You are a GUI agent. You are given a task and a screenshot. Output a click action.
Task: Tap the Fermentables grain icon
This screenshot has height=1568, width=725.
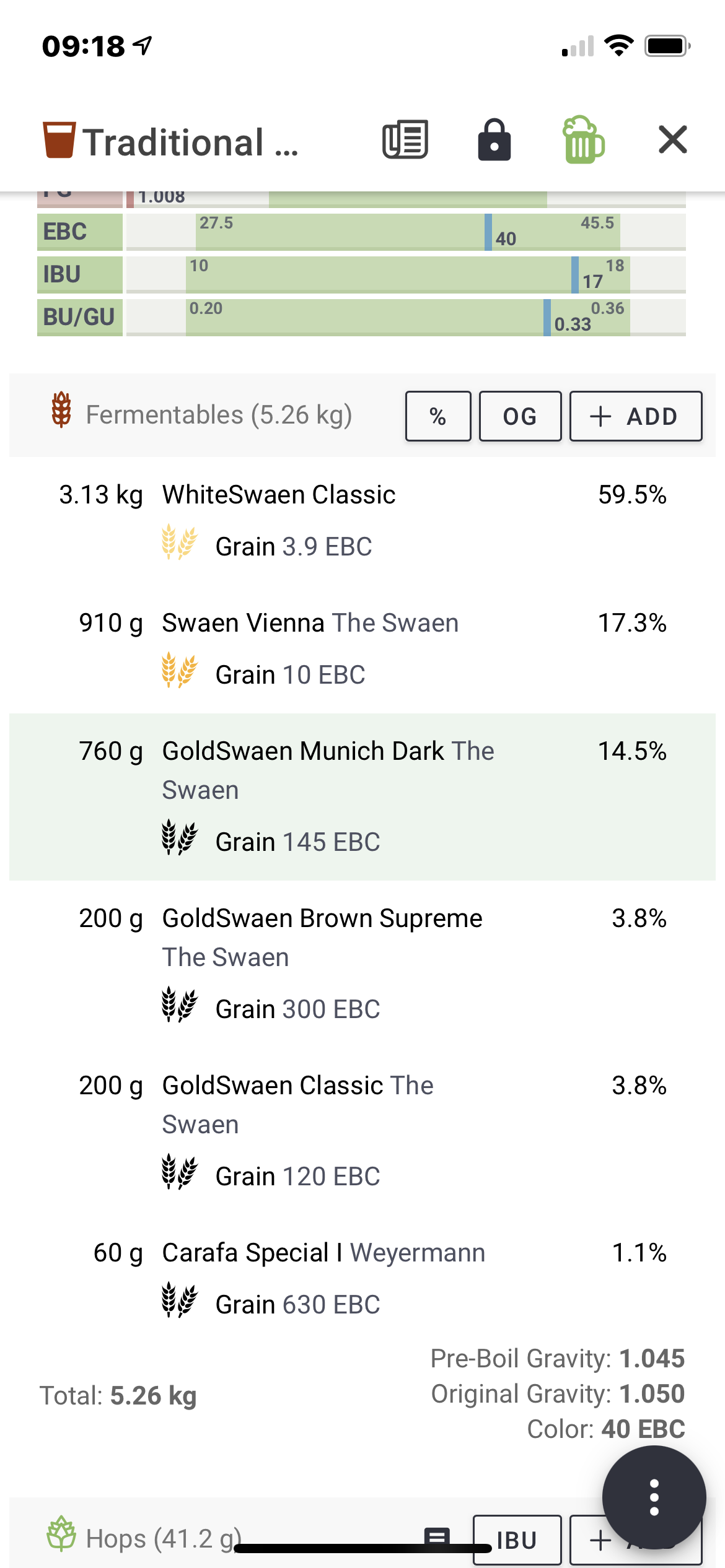click(x=61, y=410)
